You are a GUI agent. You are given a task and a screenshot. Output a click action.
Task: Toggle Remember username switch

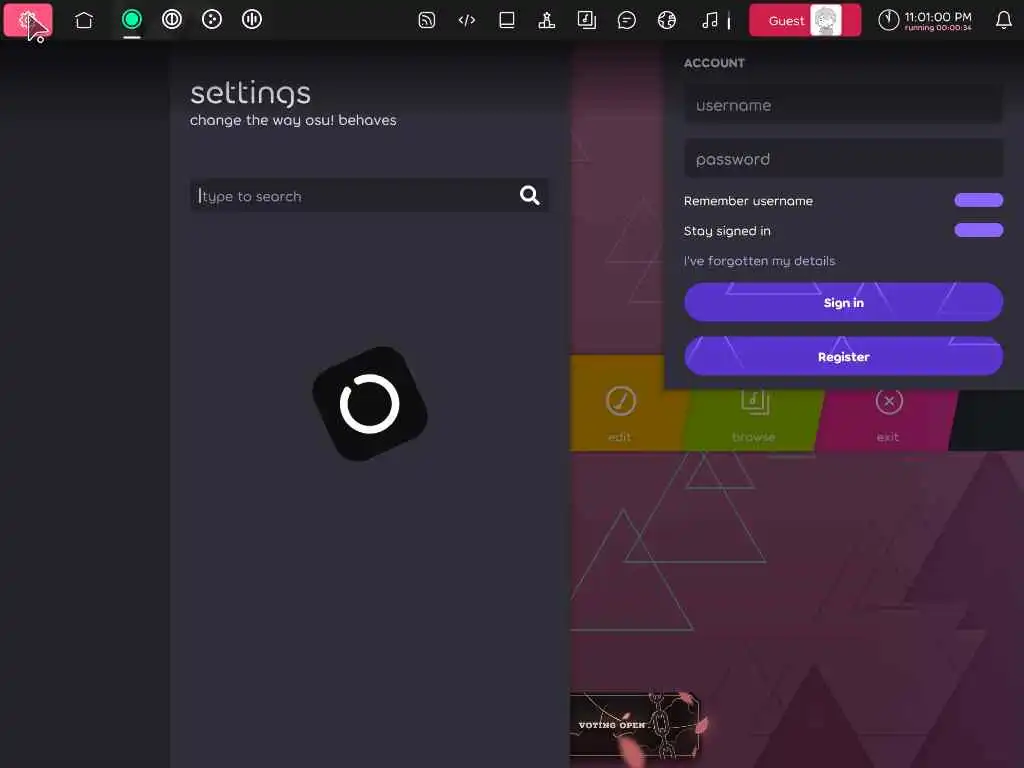click(978, 200)
